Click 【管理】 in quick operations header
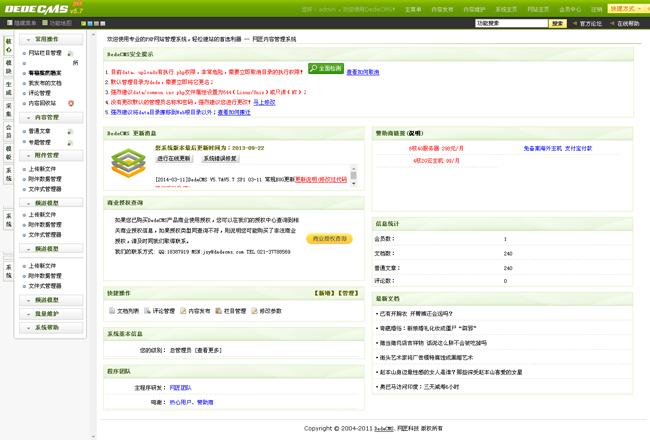Screen dimensions: 650x440 tap(348, 293)
